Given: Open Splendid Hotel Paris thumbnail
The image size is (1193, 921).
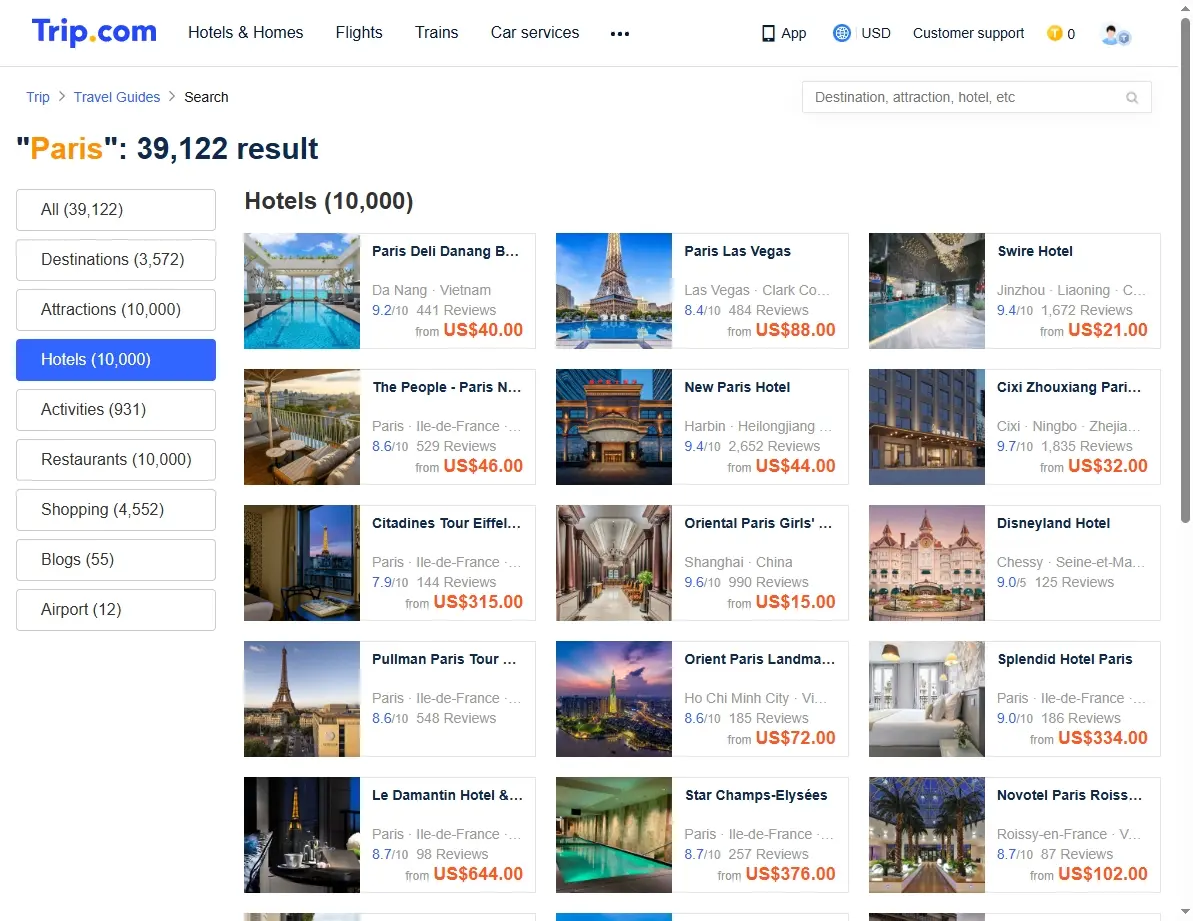Looking at the screenshot, I should [927, 699].
